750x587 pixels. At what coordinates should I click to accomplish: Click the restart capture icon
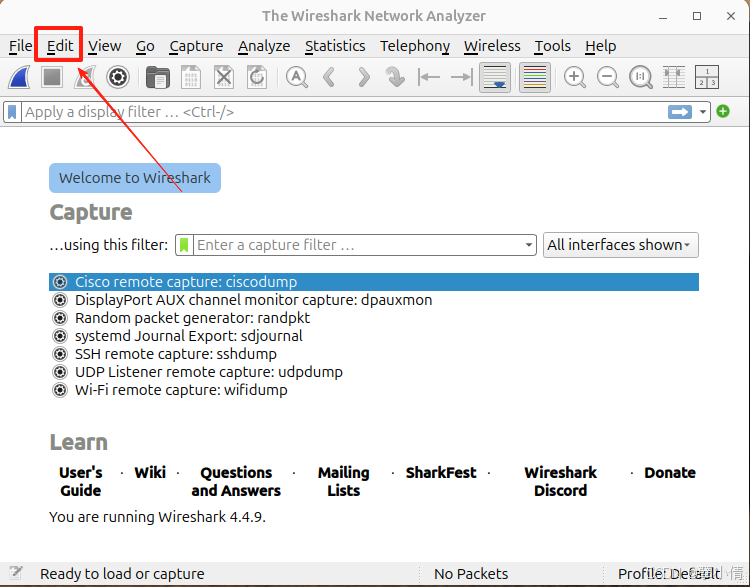[85, 77]
